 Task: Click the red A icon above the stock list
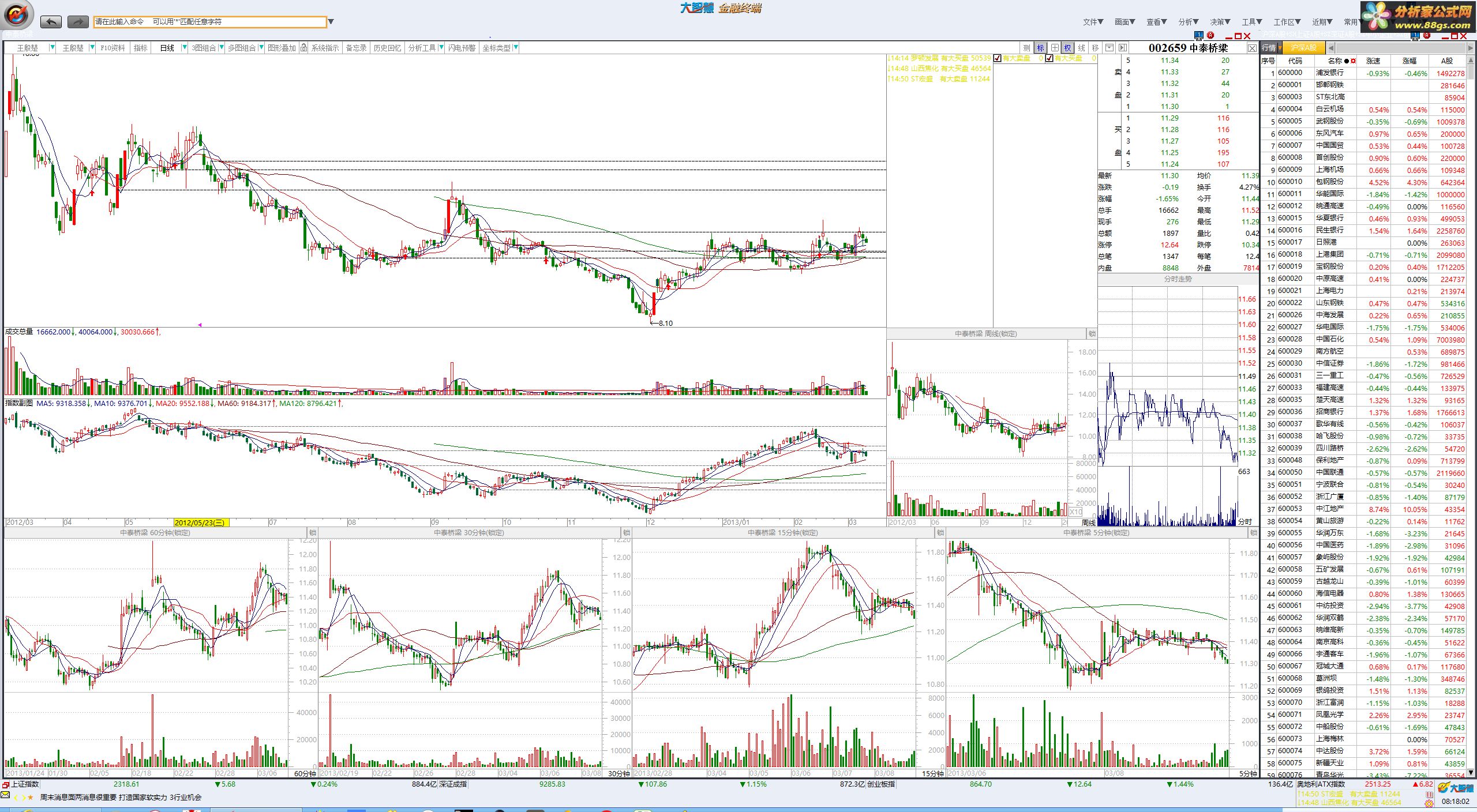tap(1427, 36)
